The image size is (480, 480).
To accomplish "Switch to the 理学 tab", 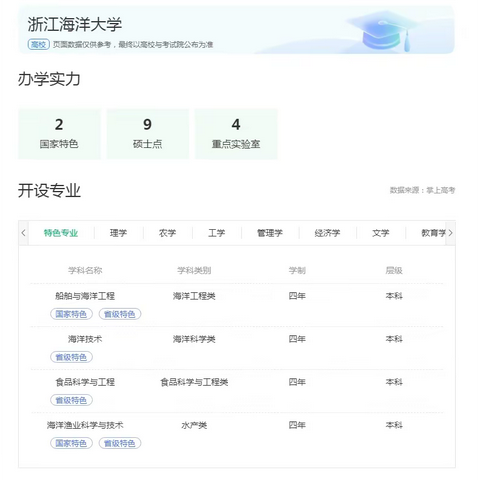I will (118, 233).
